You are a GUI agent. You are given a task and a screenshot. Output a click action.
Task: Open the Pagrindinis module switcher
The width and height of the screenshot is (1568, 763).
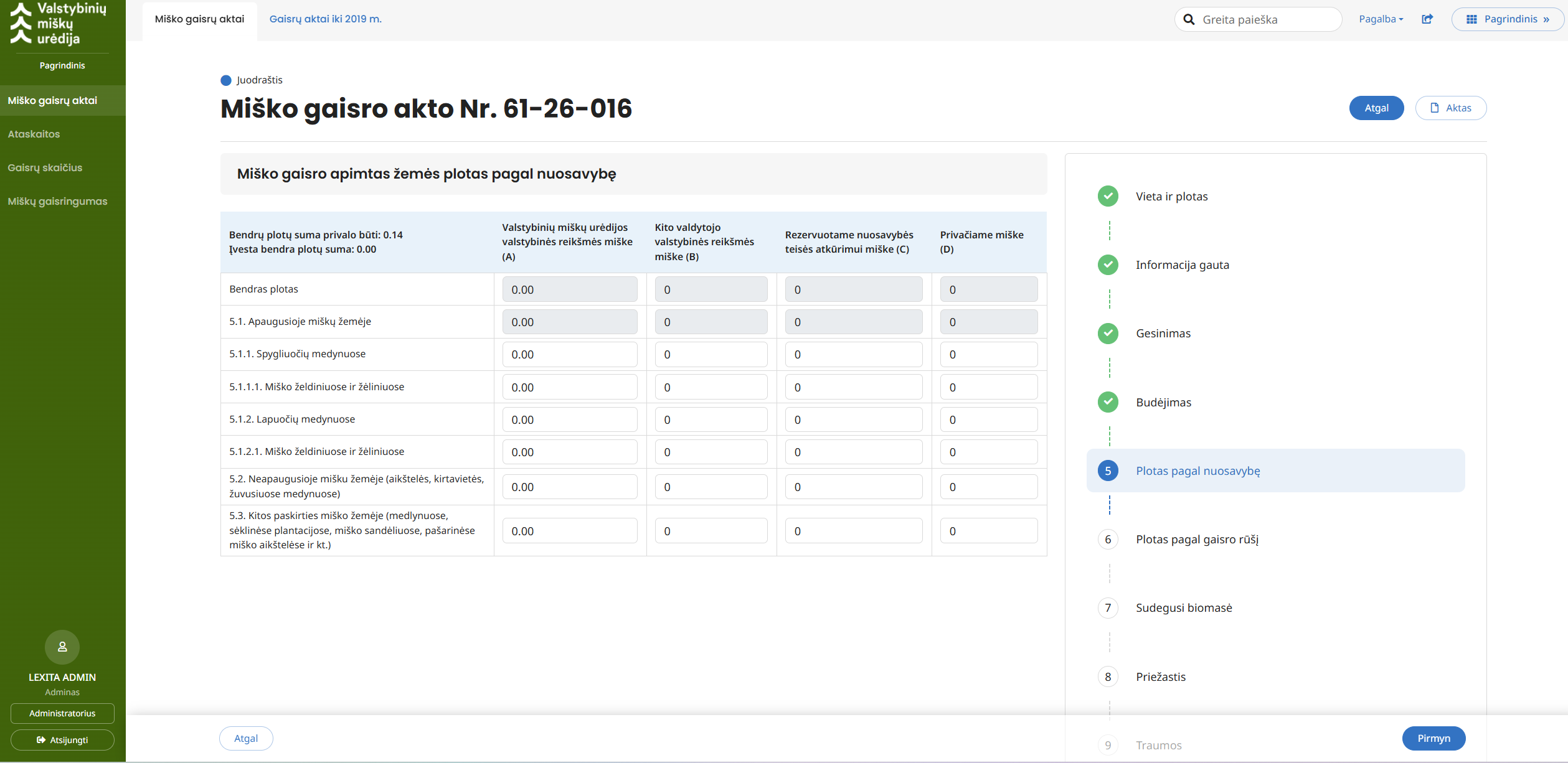click(x=1507, y=19)
